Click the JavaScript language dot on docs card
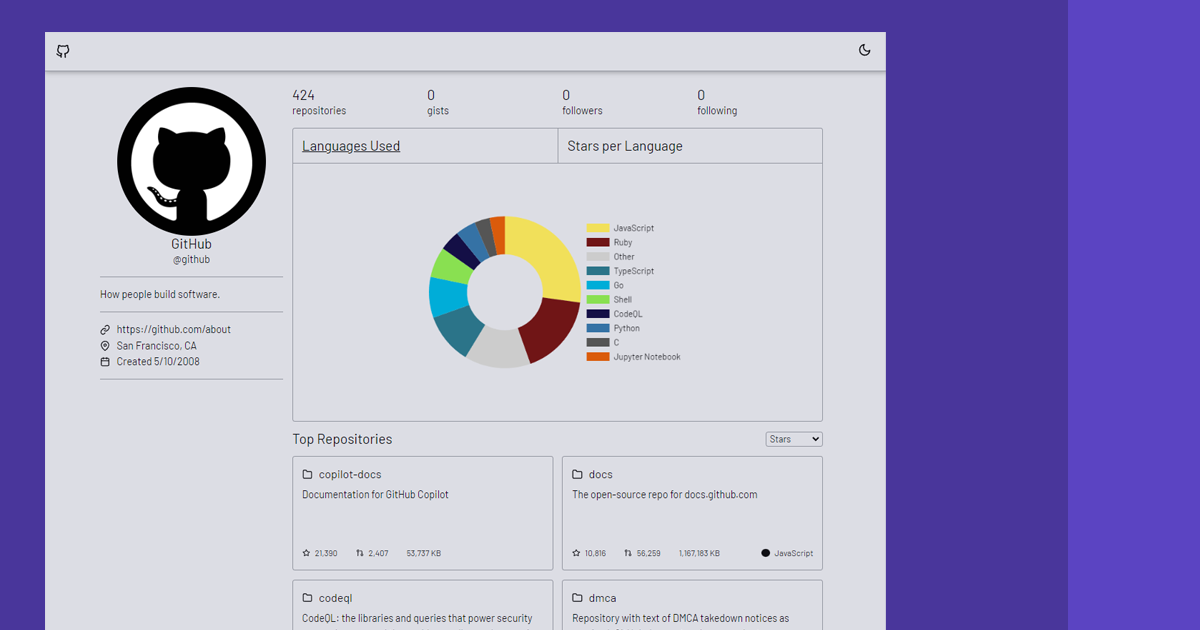Viewport: 1200px width, 630px height. 766,553
